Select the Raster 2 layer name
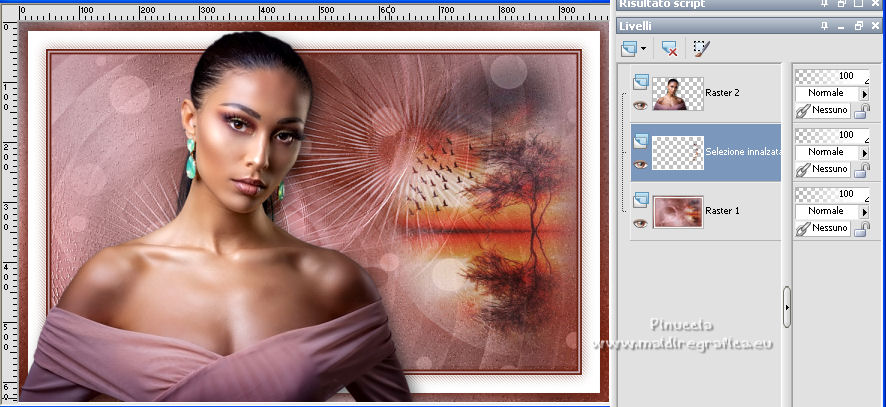This screenshot has height=407, width=886. tap(722, 93)
